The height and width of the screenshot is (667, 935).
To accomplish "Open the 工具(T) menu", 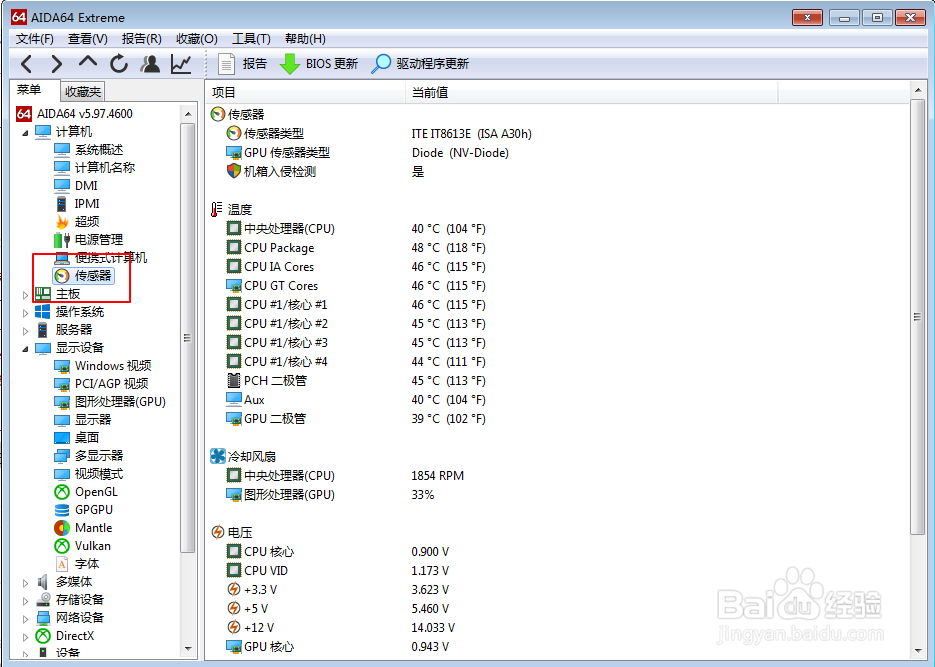I will [251, 39].
